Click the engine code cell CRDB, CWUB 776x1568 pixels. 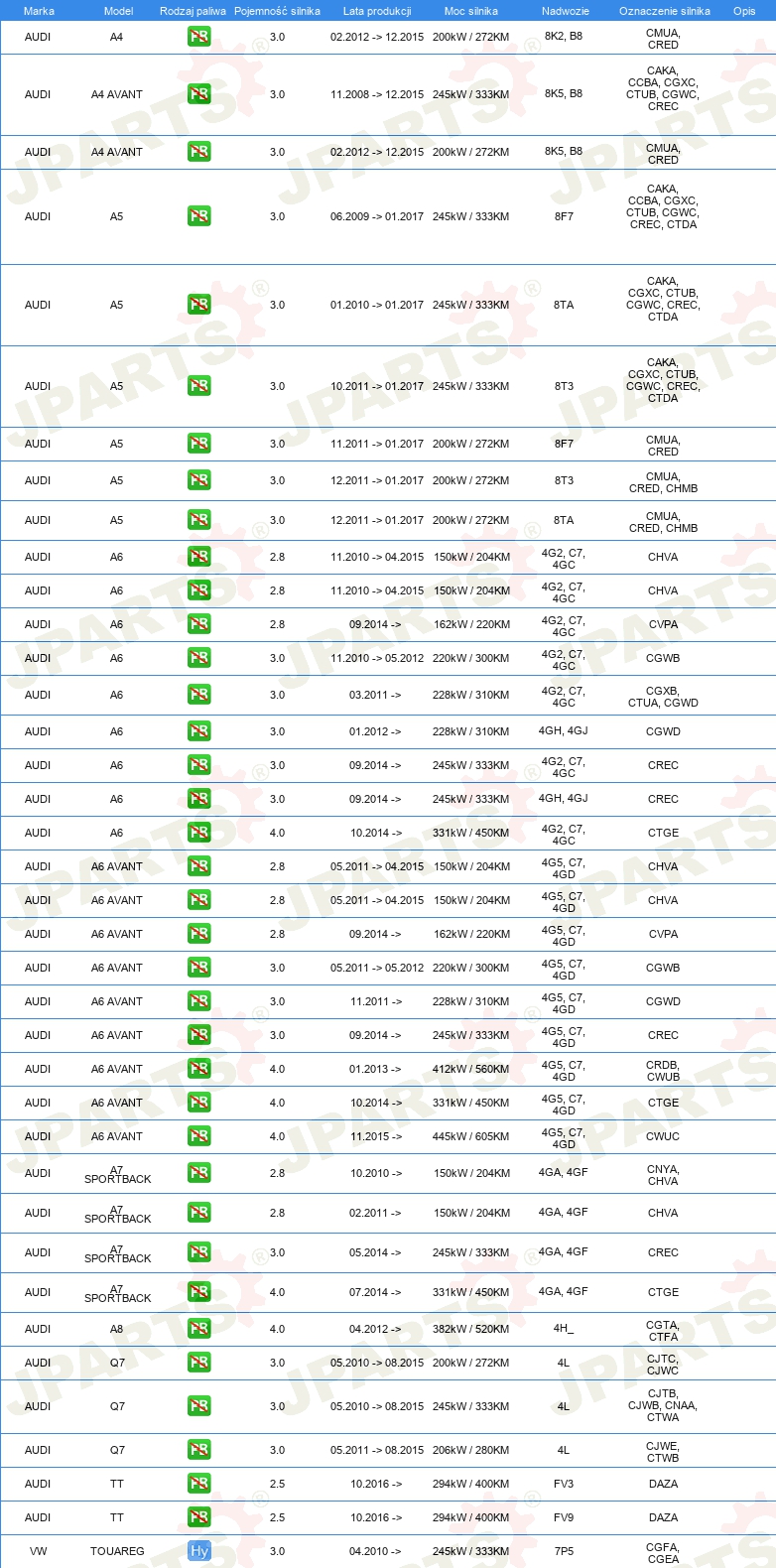(663, 1070)
